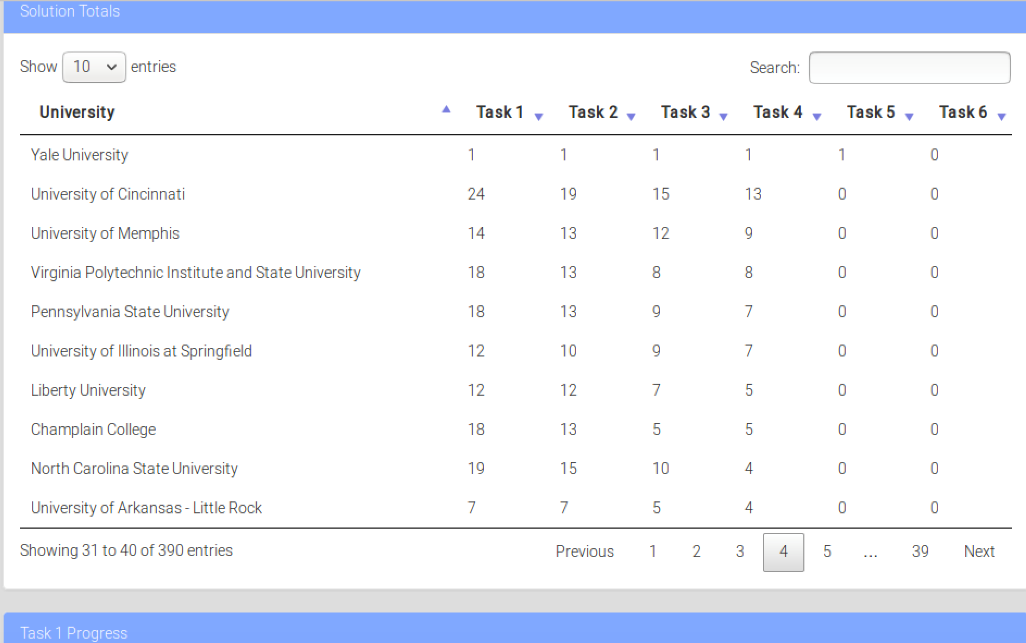1026x643 pixels.
Task: Jump to last page 39
Action: (x=920, y=552)
